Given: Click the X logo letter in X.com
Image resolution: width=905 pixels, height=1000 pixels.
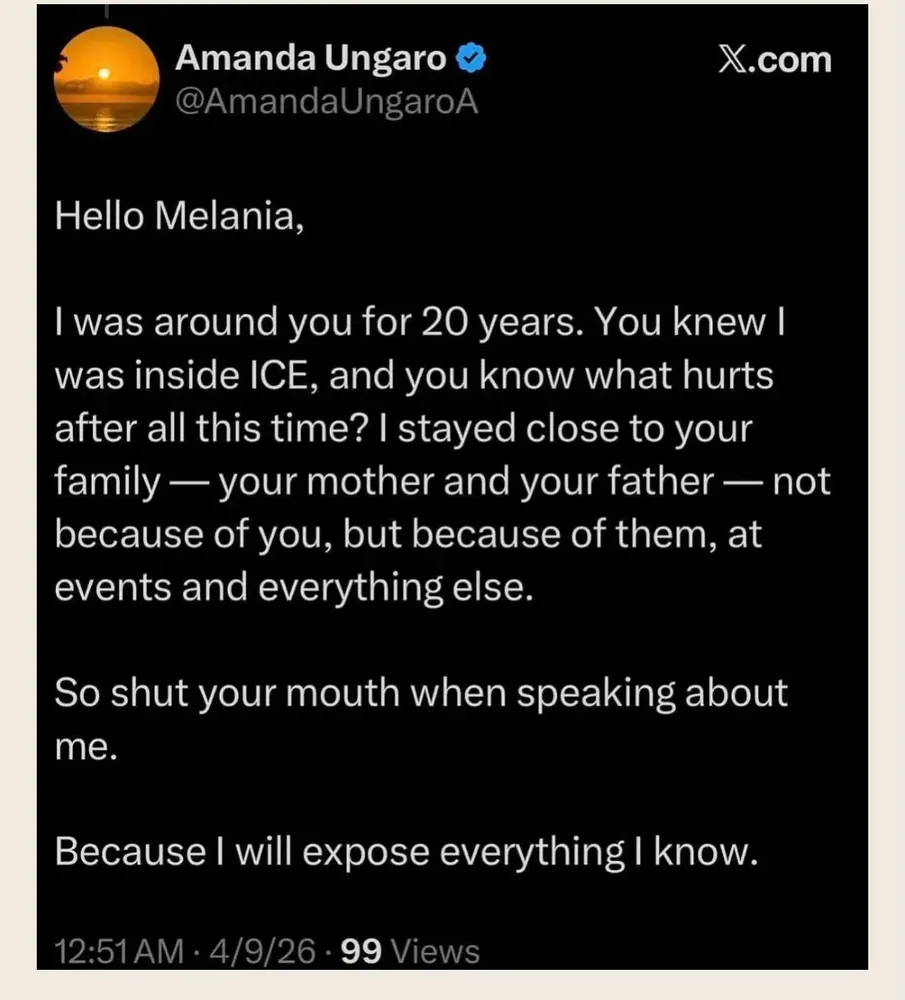Looking at the screenshot, I should tap(733, 60).
